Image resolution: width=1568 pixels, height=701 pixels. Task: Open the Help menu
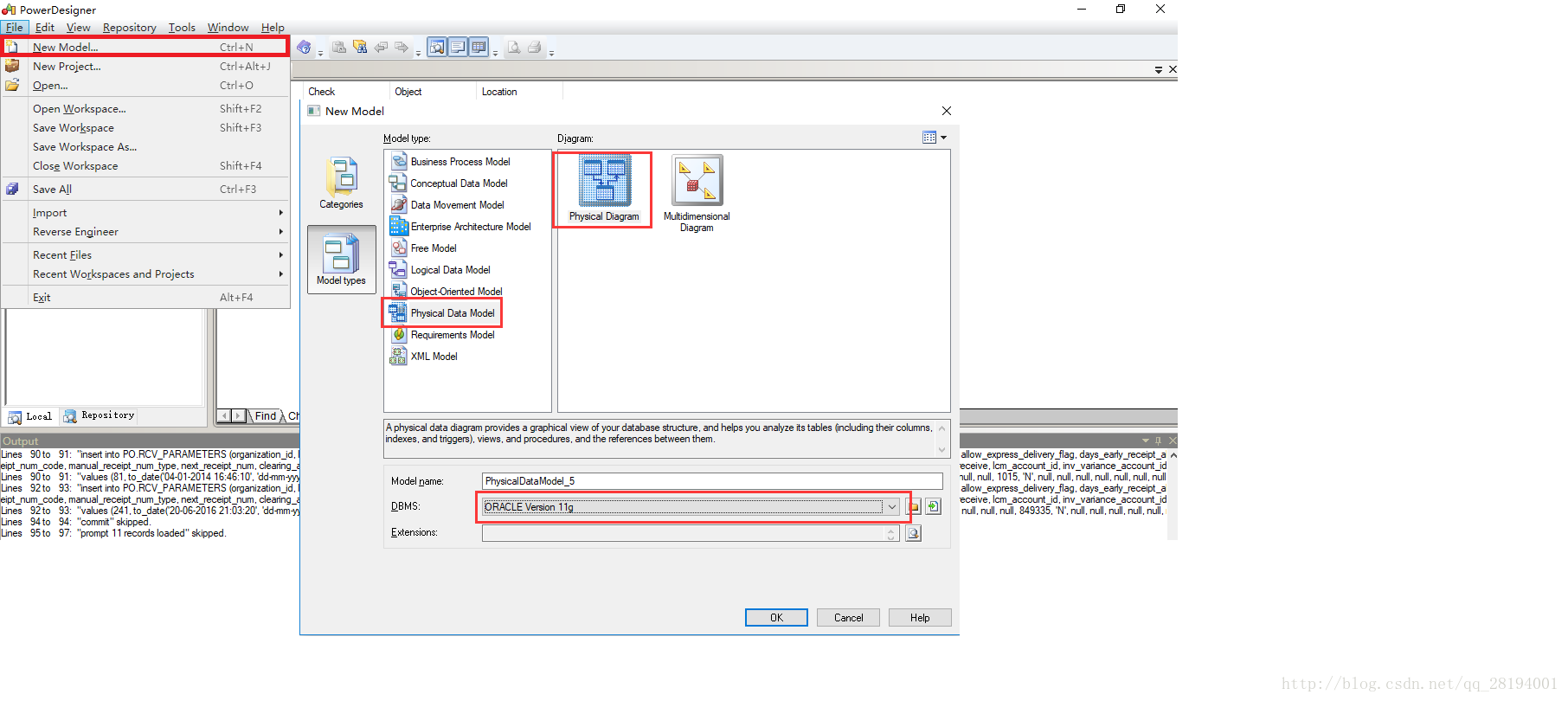[x=273, y=28]
